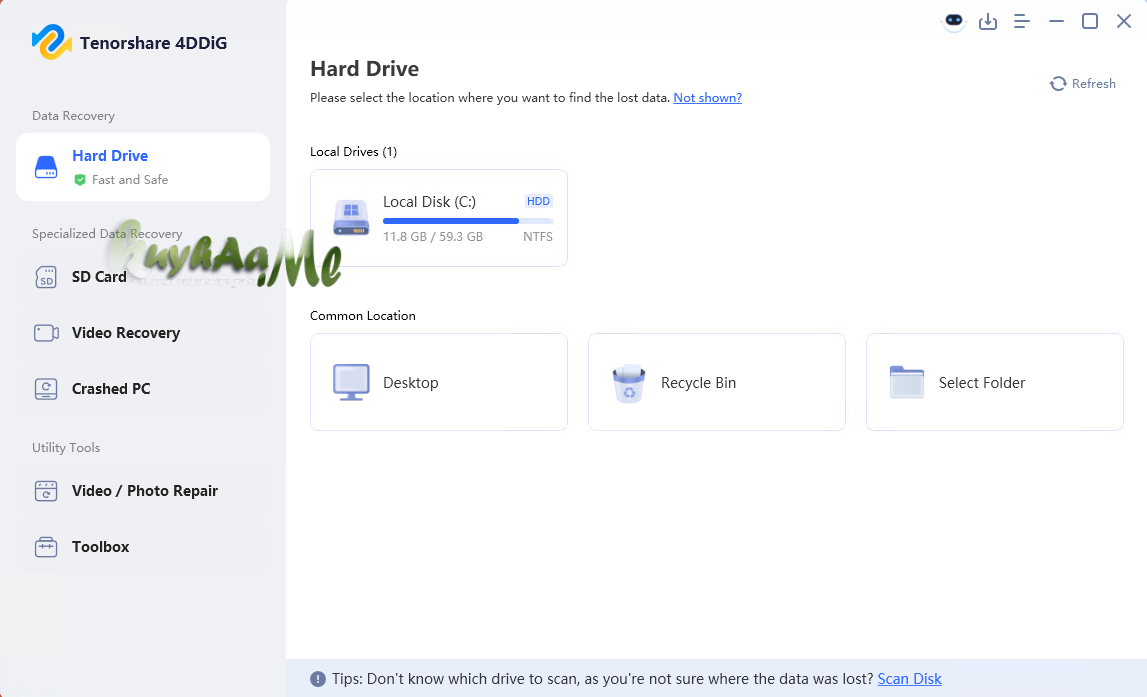Click the 'Local Drives (1)' heading
Viewport: 1147px width, 697px height.
pyautogui.click(x=353, y=152)
